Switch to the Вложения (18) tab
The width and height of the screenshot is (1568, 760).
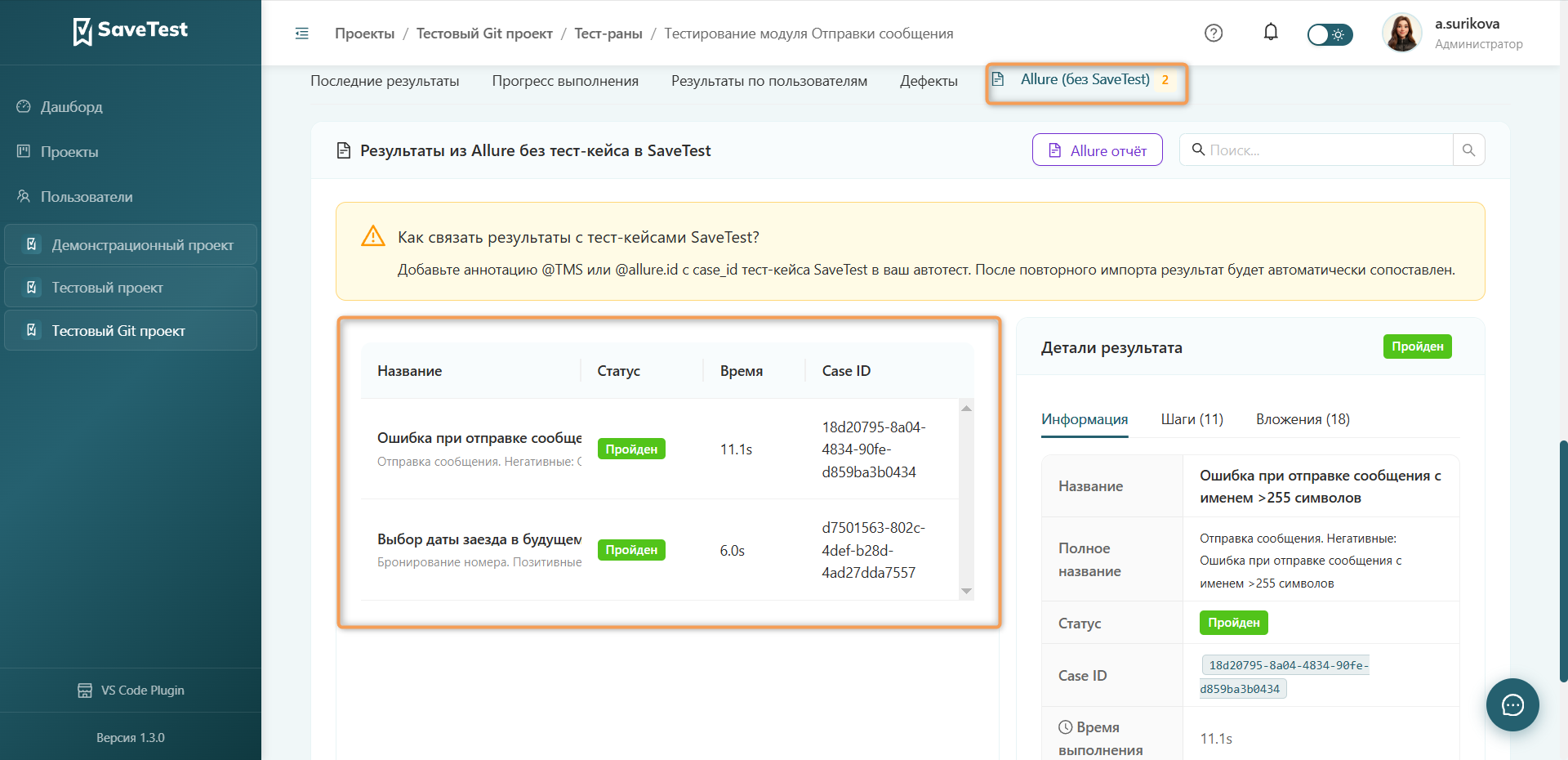1303,419
